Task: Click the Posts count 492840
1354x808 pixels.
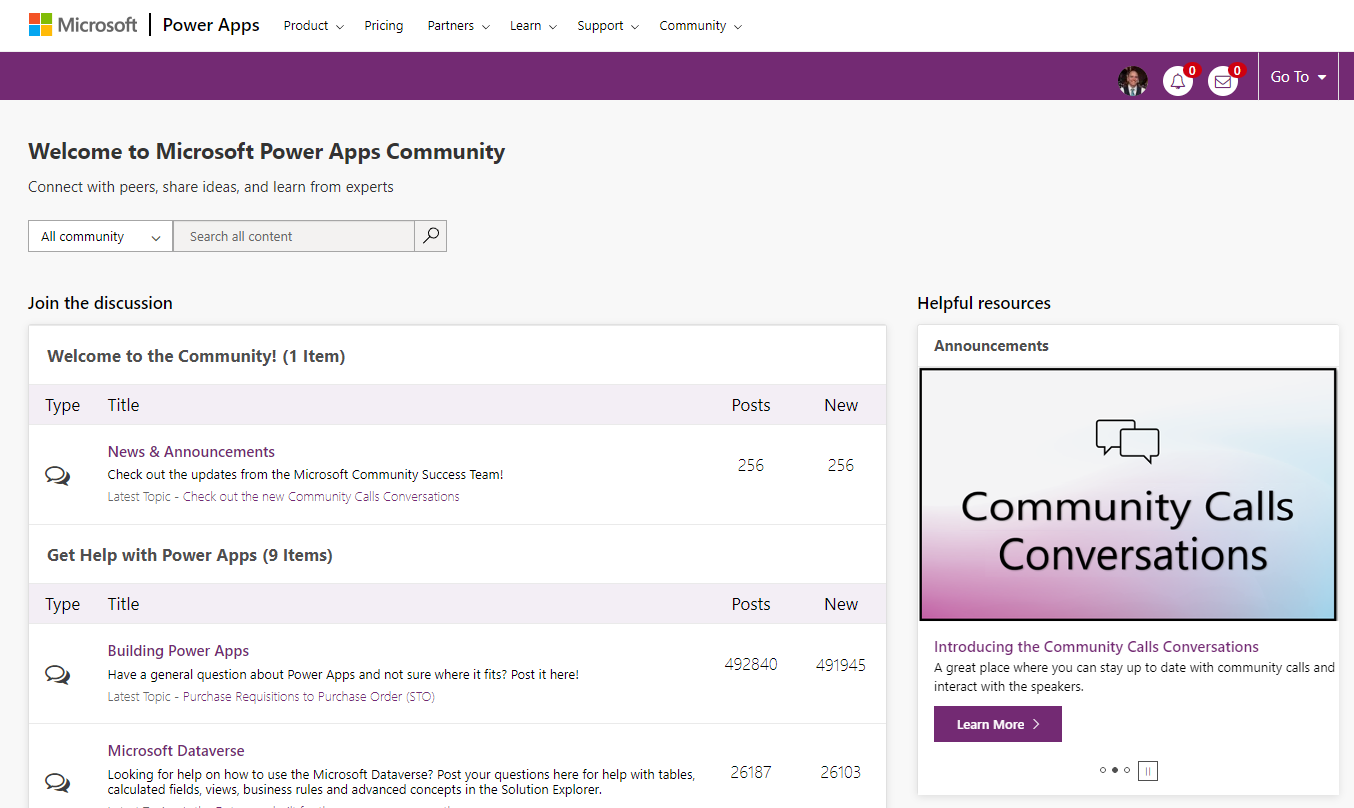Action: pos(751,664)
